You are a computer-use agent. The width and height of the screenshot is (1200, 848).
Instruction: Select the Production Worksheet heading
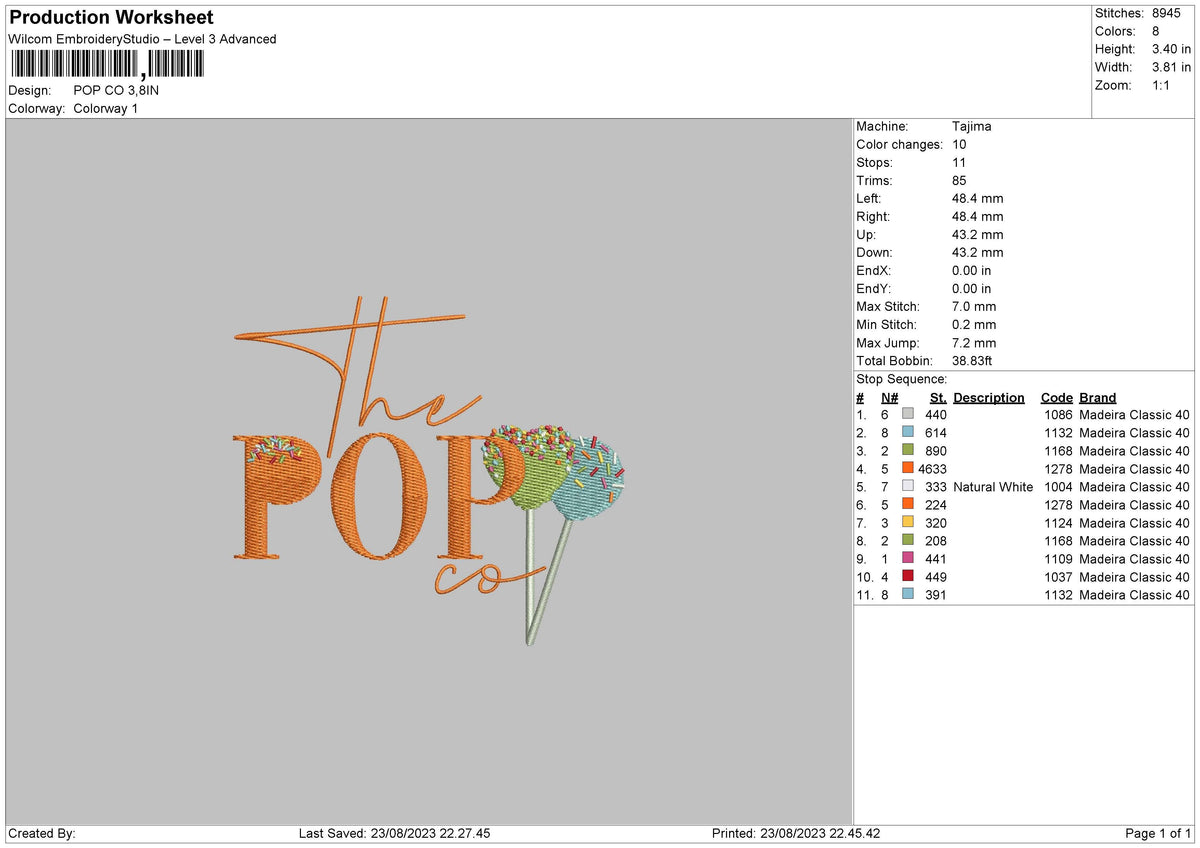tap(111, 18)
